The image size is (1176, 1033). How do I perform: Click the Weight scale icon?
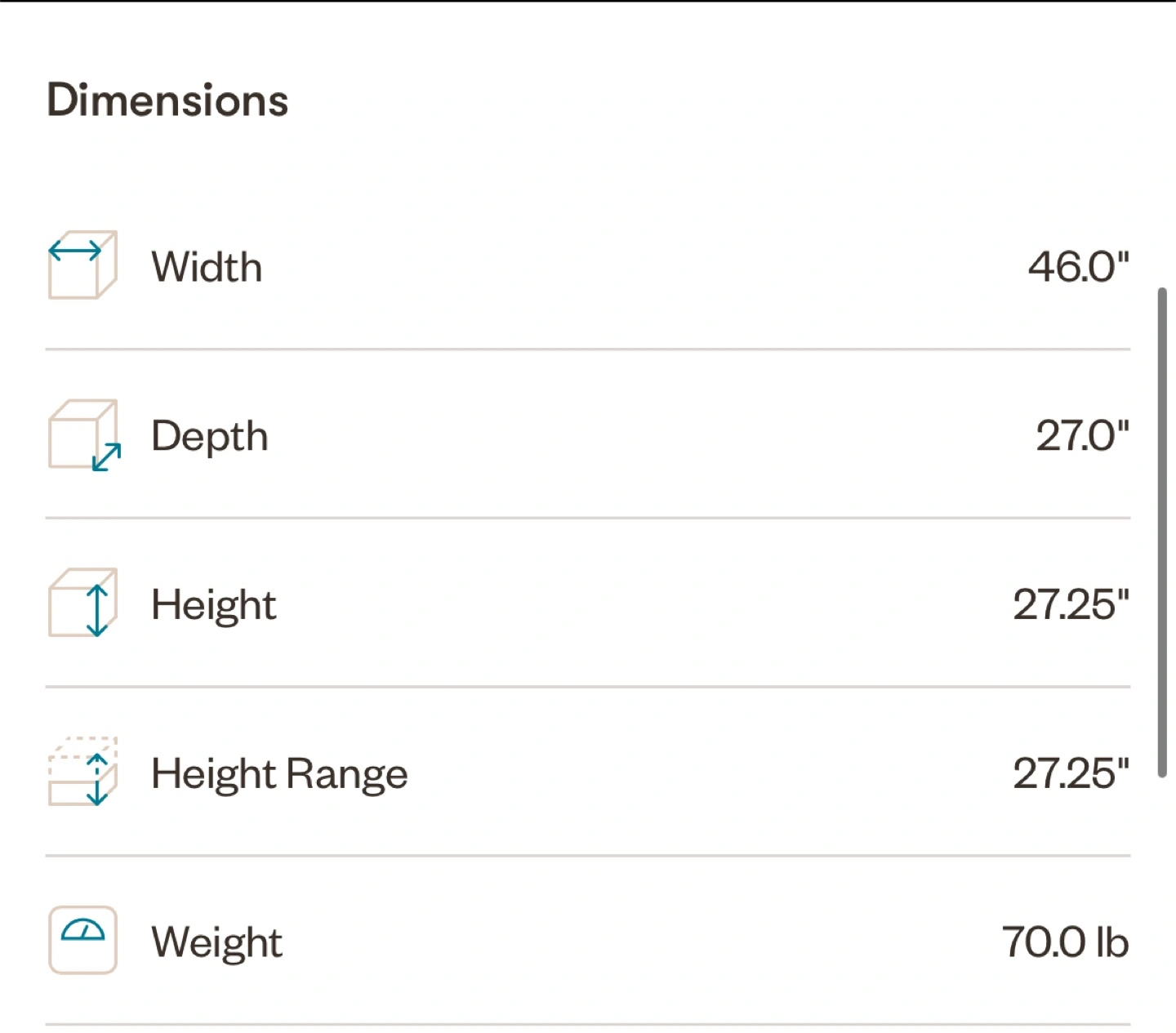coord(82,940)
